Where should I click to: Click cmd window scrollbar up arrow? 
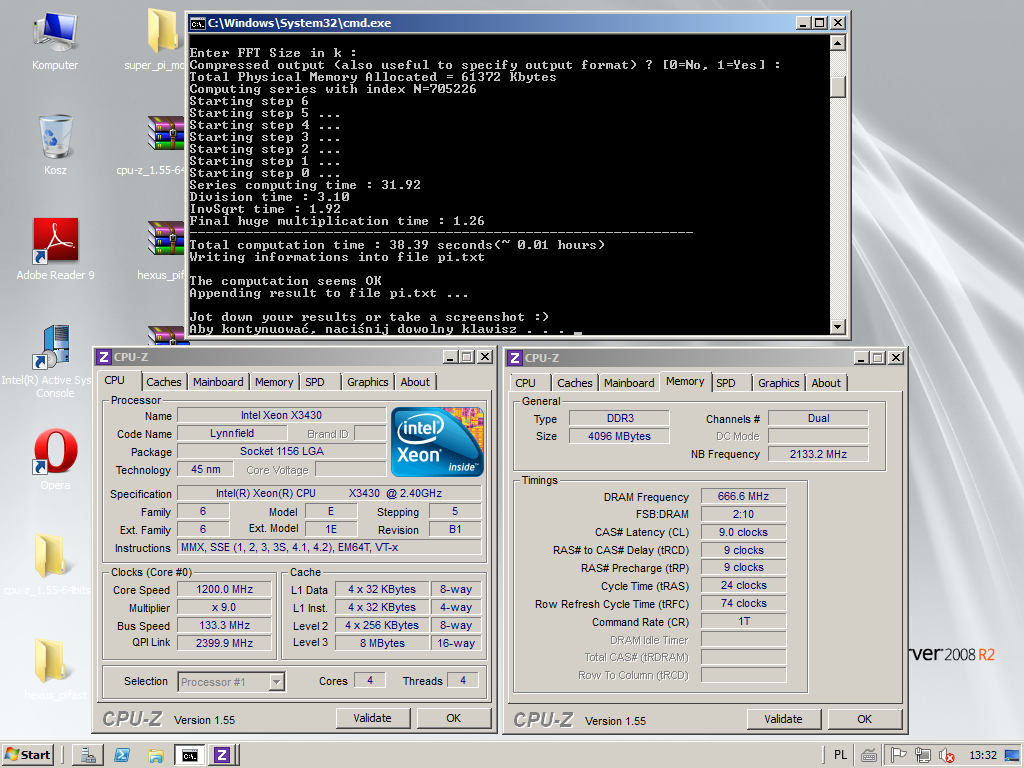tap(838, 43)
